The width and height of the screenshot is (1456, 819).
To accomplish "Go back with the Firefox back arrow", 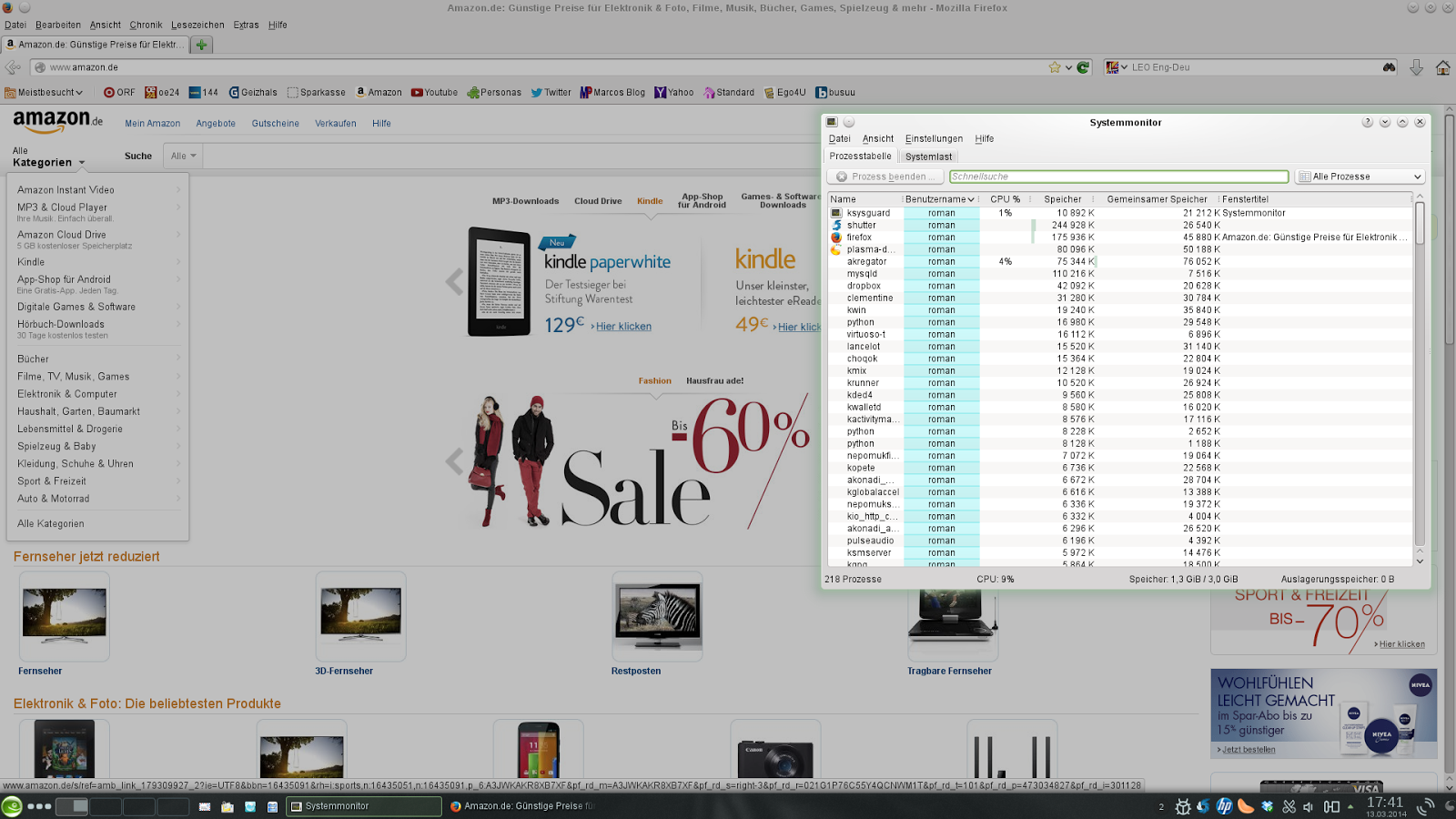I will tap(13, 67).
